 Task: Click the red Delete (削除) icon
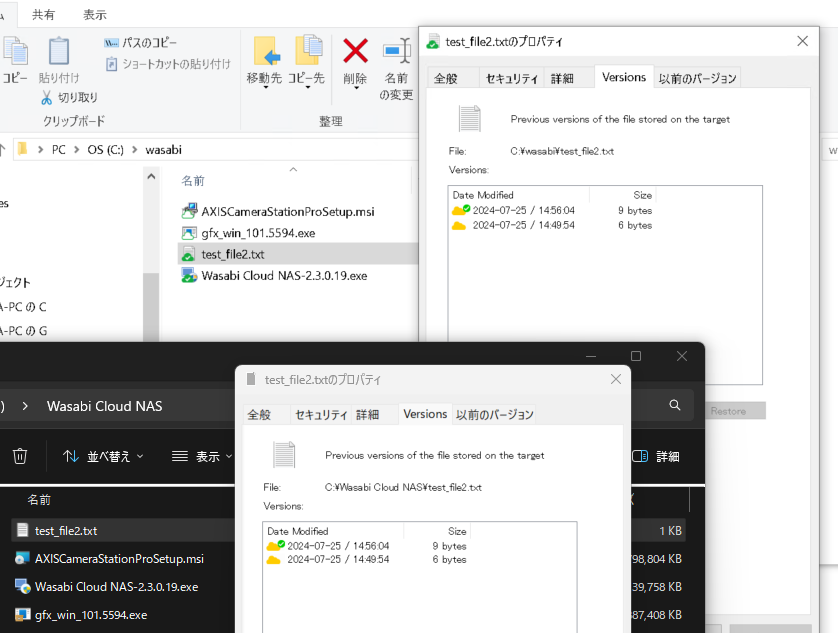click(355, 51)
